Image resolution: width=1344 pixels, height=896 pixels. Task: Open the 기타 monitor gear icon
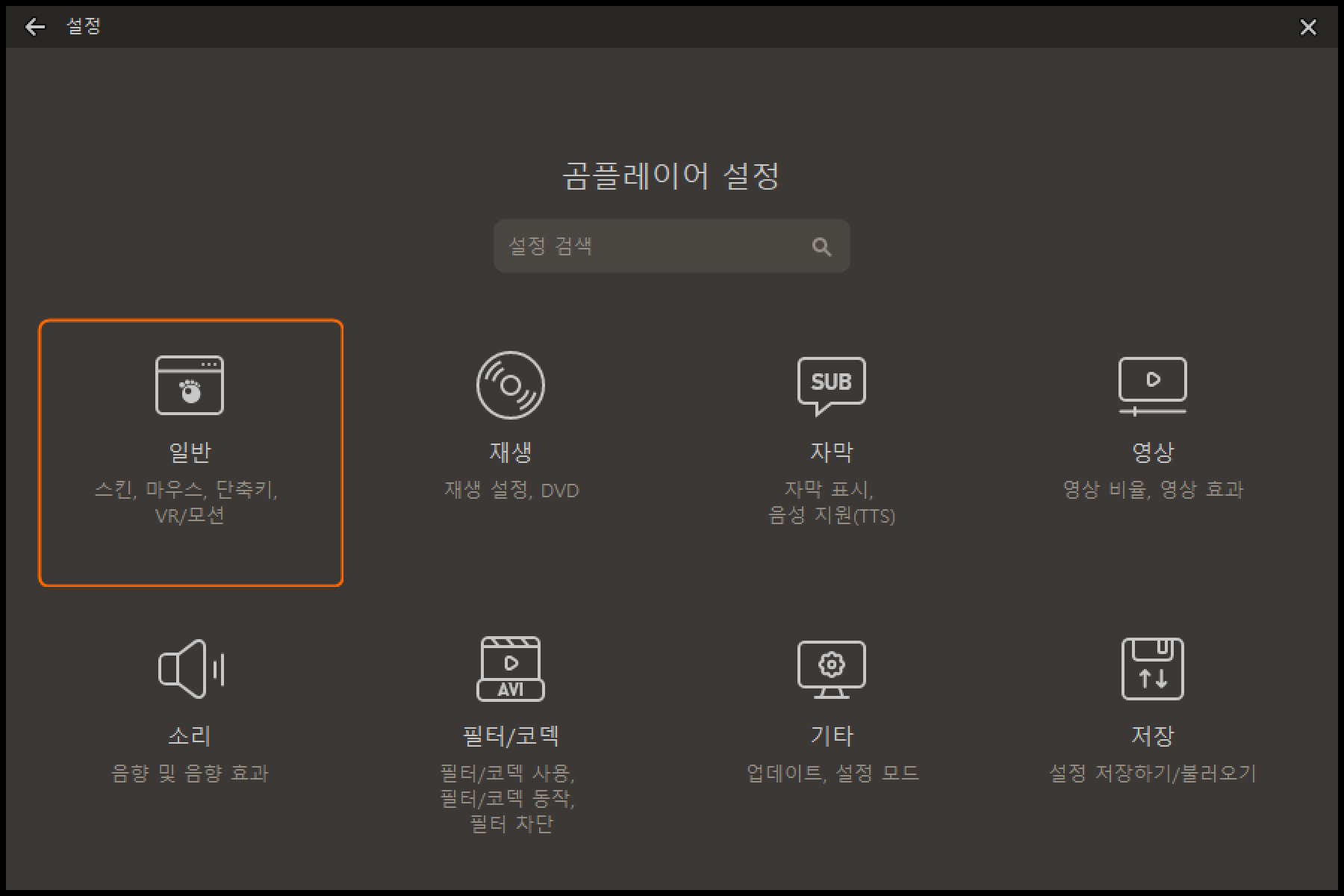832,669
